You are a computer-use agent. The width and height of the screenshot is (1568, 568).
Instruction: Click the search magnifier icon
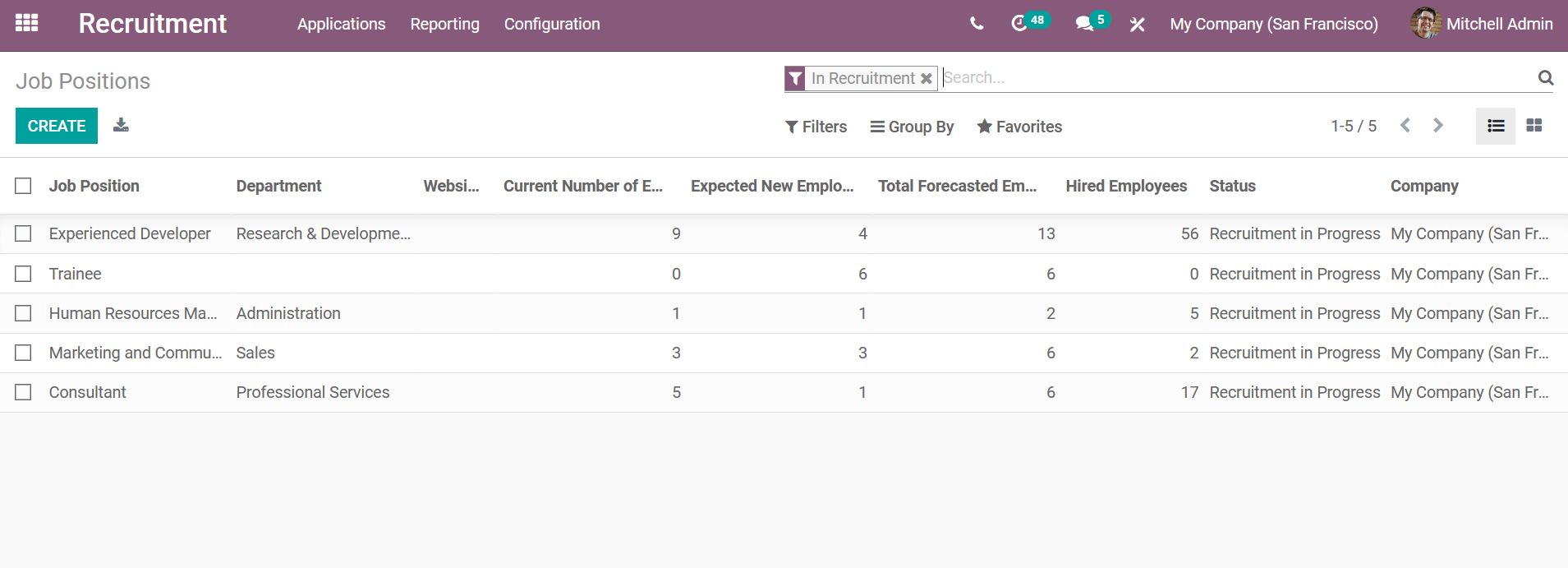[1545, 78]
